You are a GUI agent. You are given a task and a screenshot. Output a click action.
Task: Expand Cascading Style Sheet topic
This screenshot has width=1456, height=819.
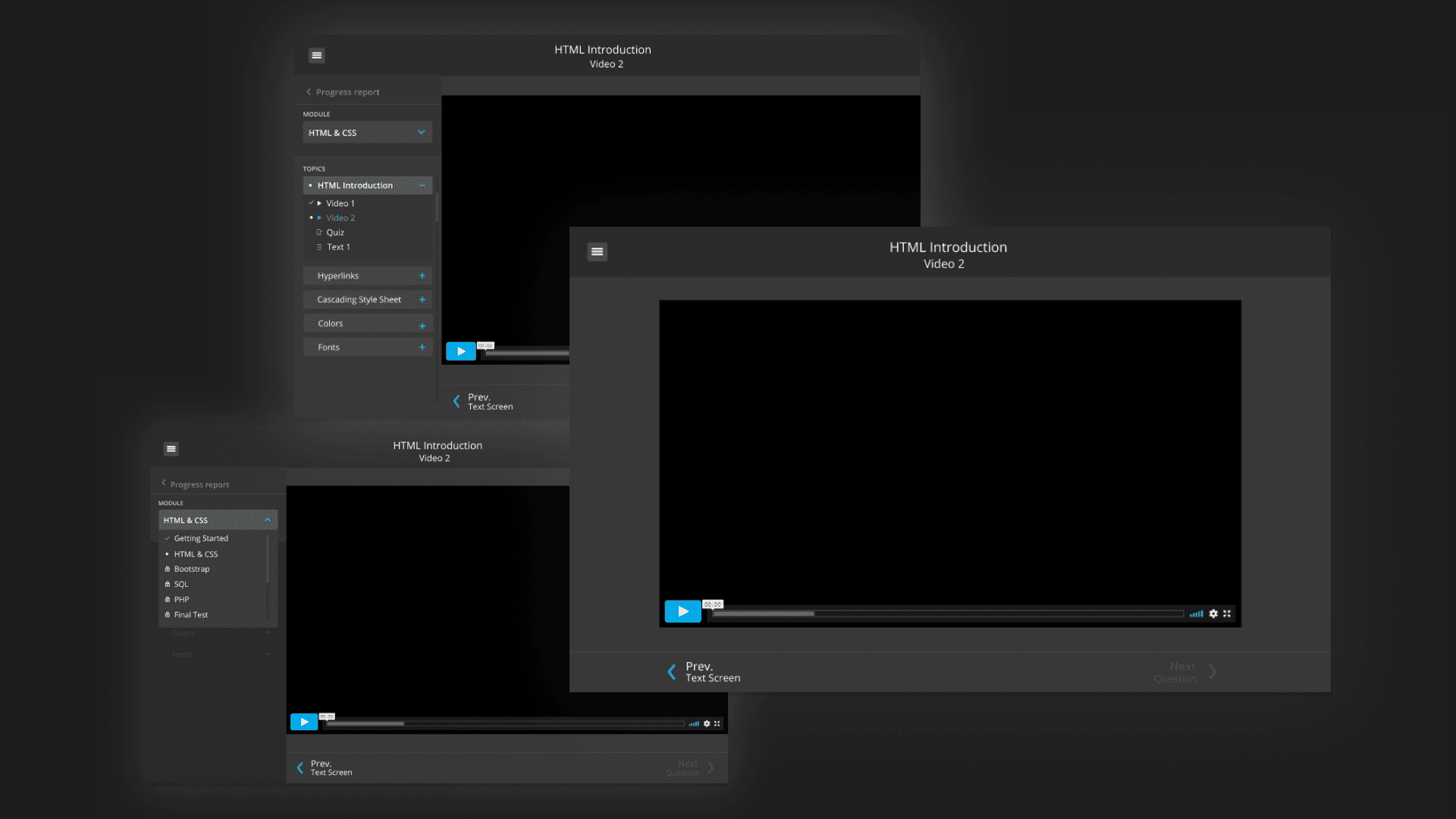pos(422,300)
